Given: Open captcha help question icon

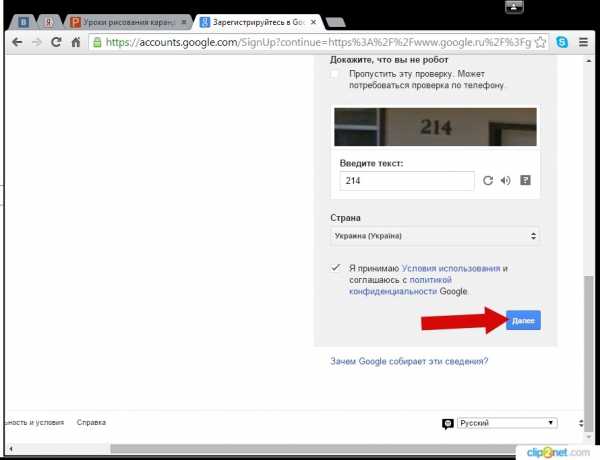Looking at the screenshot, I should coord(525,180).
